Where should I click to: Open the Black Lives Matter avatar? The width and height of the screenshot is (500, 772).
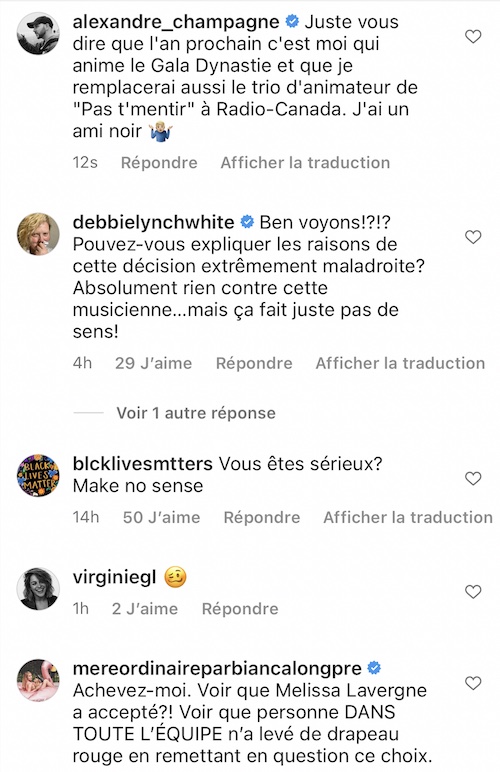(x=38, y=476)
